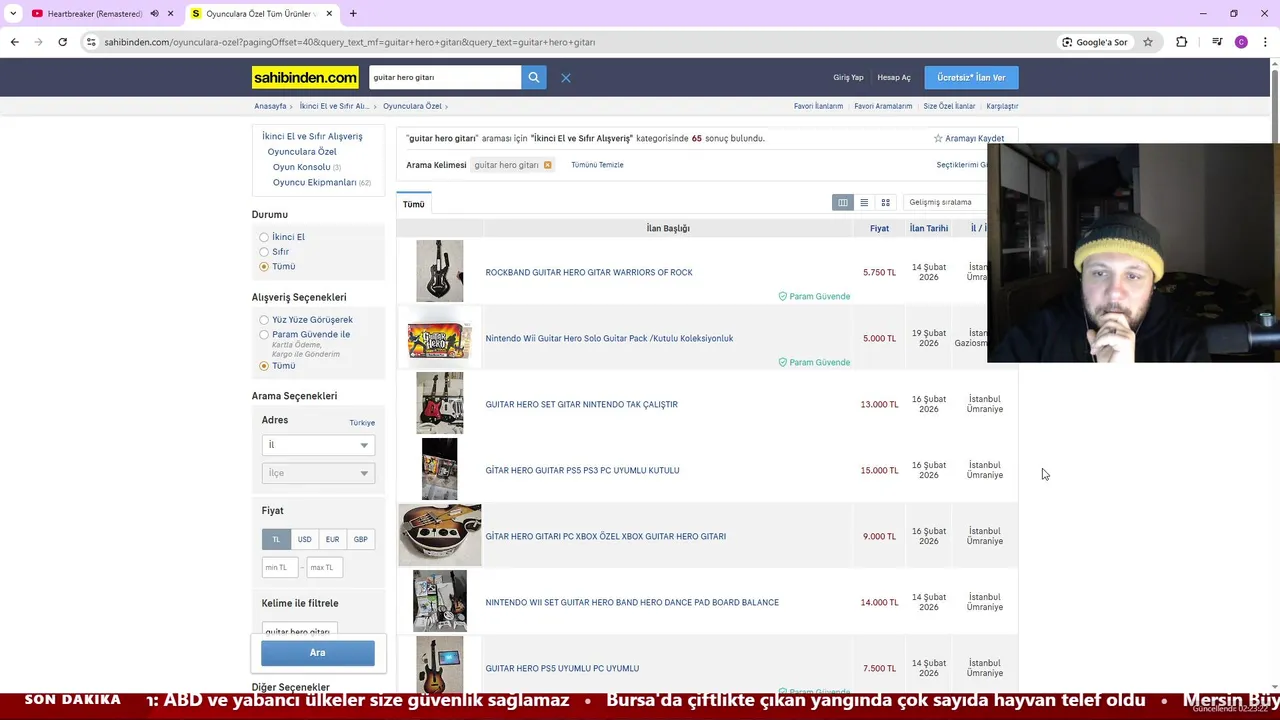The height and width of the screenshot is (720, 1280).
Task: Open Karşılaştır menu
Action: click(x=1002, y=106)
